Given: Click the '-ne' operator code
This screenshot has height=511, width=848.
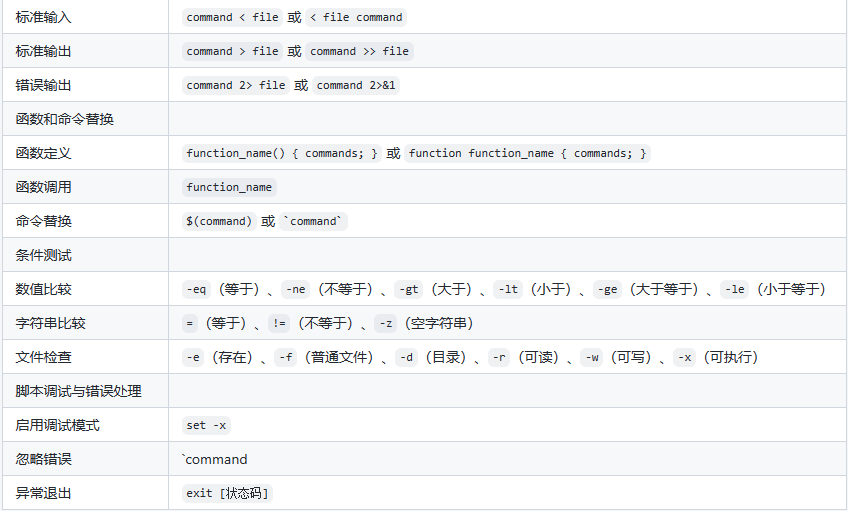Looking at the screenshot, I should pyautogui.click(x=296, y=290).
